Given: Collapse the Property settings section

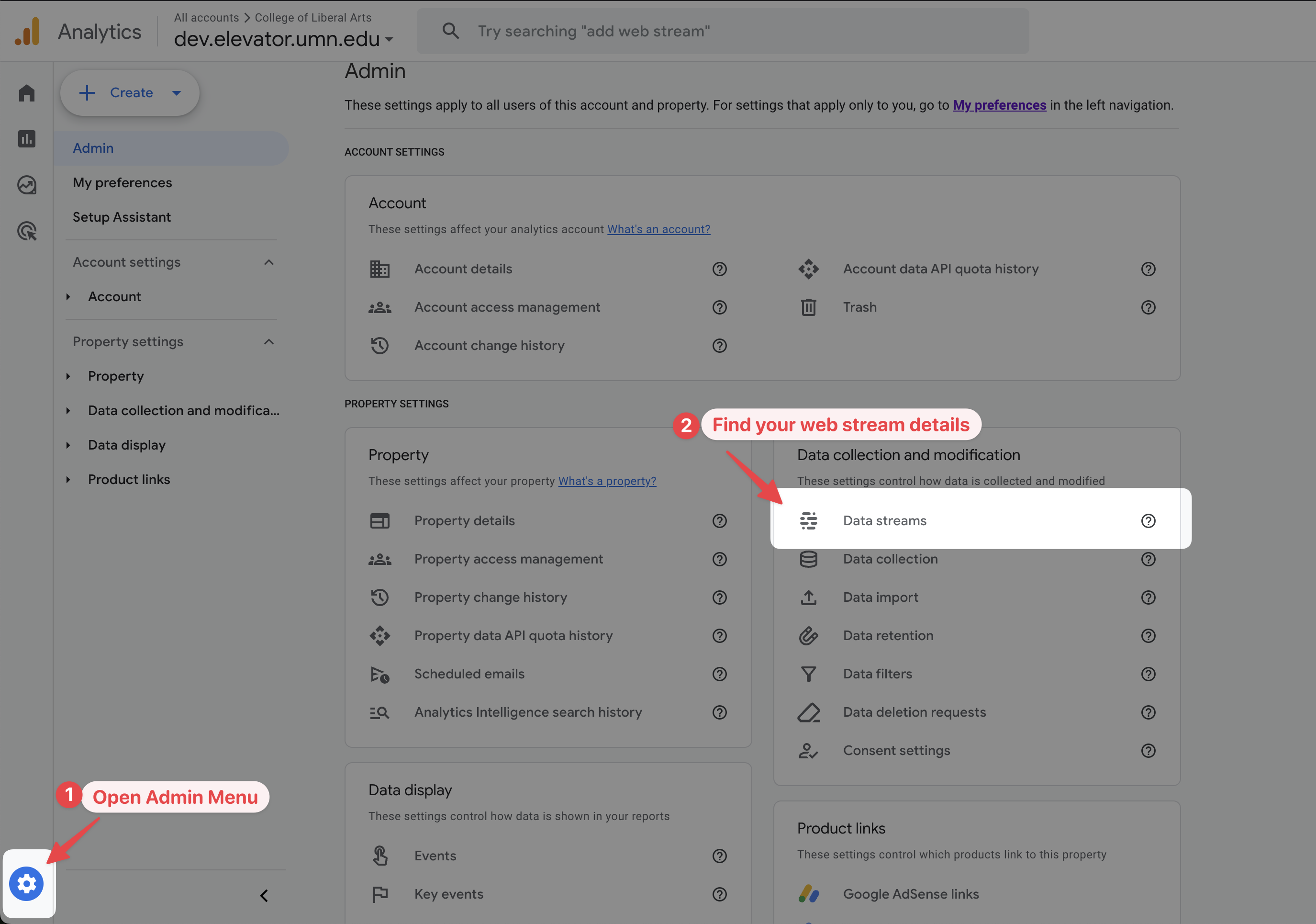Looking at the screenshot, I should click(269, 342).
